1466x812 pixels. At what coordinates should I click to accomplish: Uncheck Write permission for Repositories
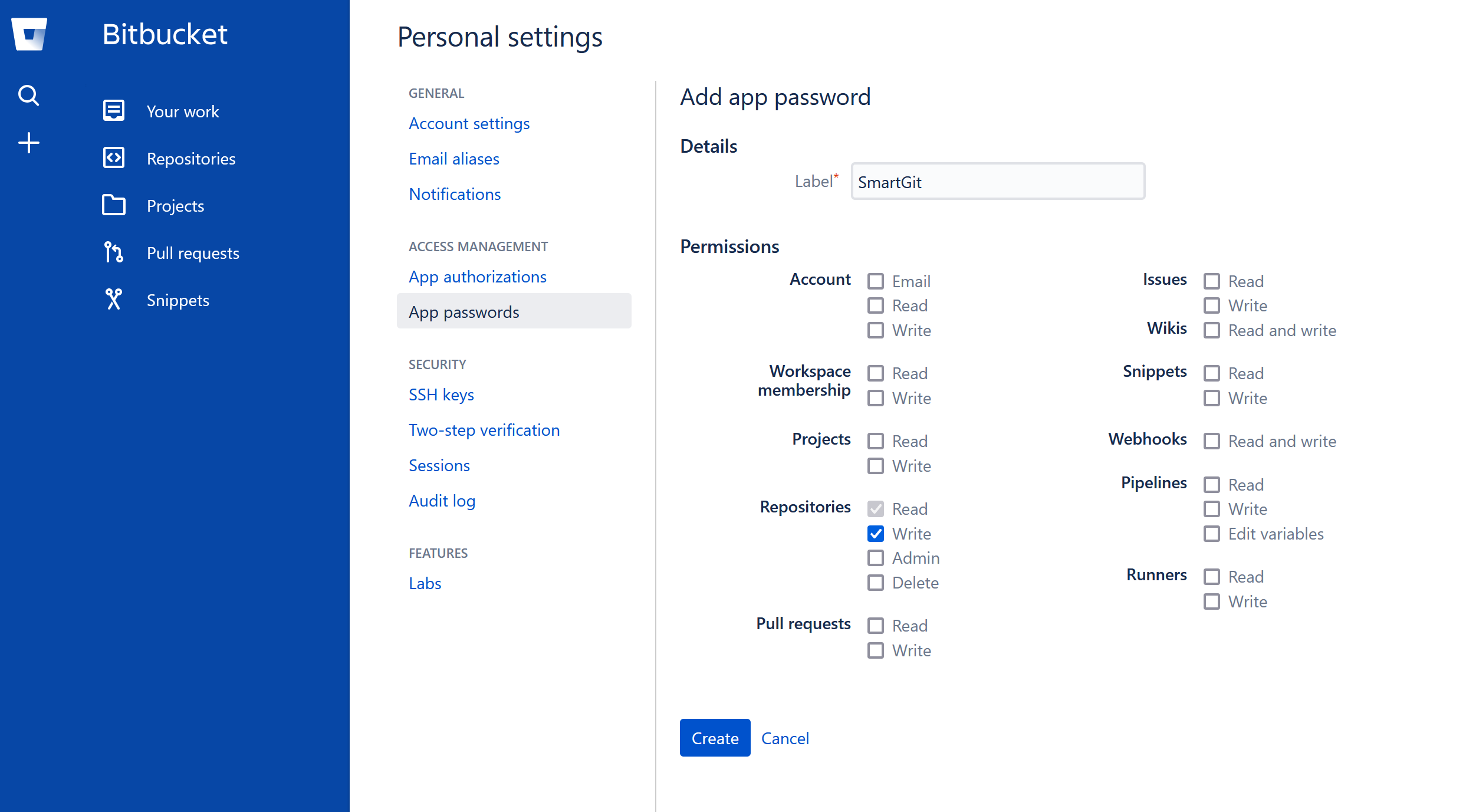(x=876, y=533)
